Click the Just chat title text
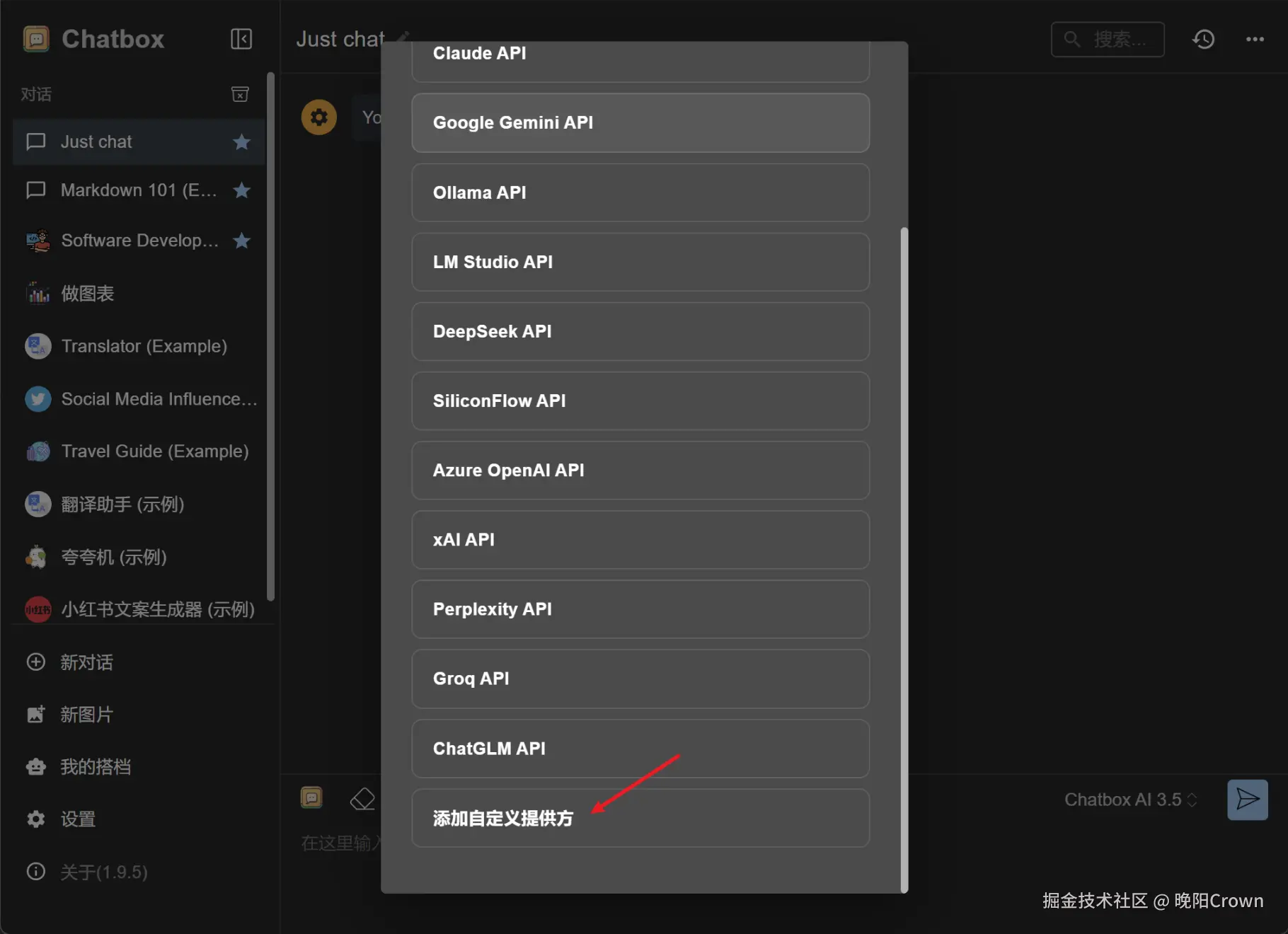The height and width of the screenshot is (934, 1288). (x=340, y=39)
